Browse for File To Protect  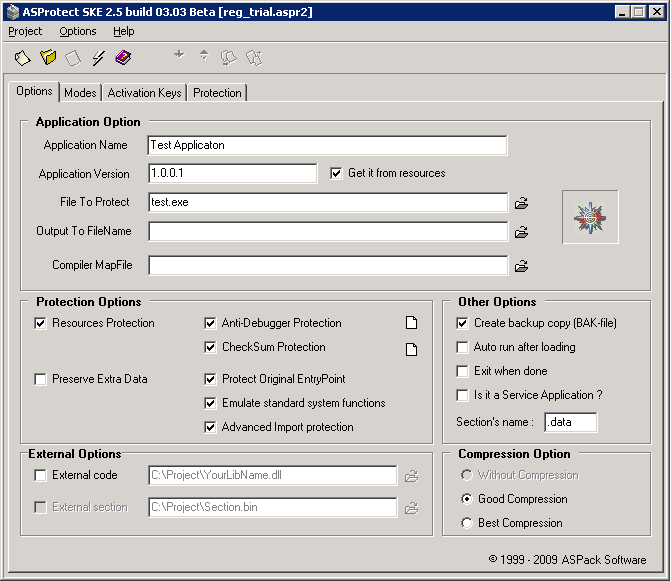521,203
